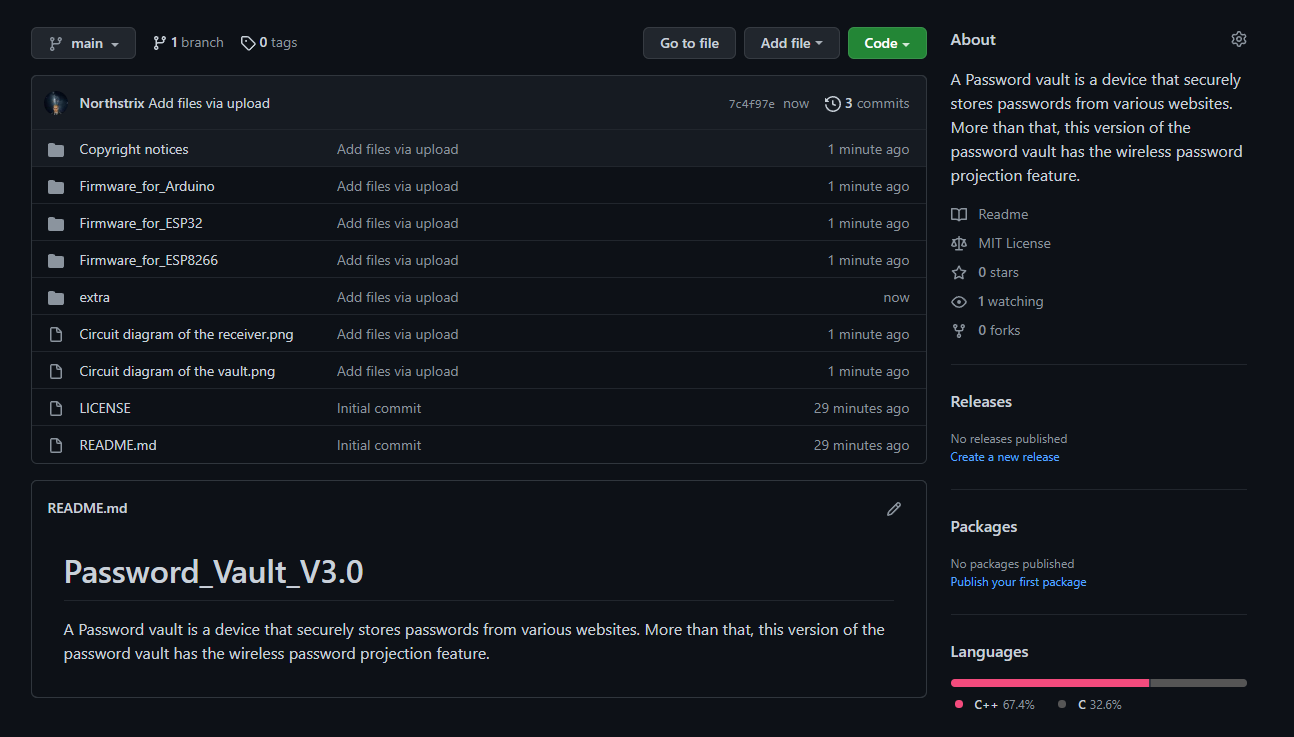
Task: Edit the README using the pencil icon
Action: (x=893, y=509)
